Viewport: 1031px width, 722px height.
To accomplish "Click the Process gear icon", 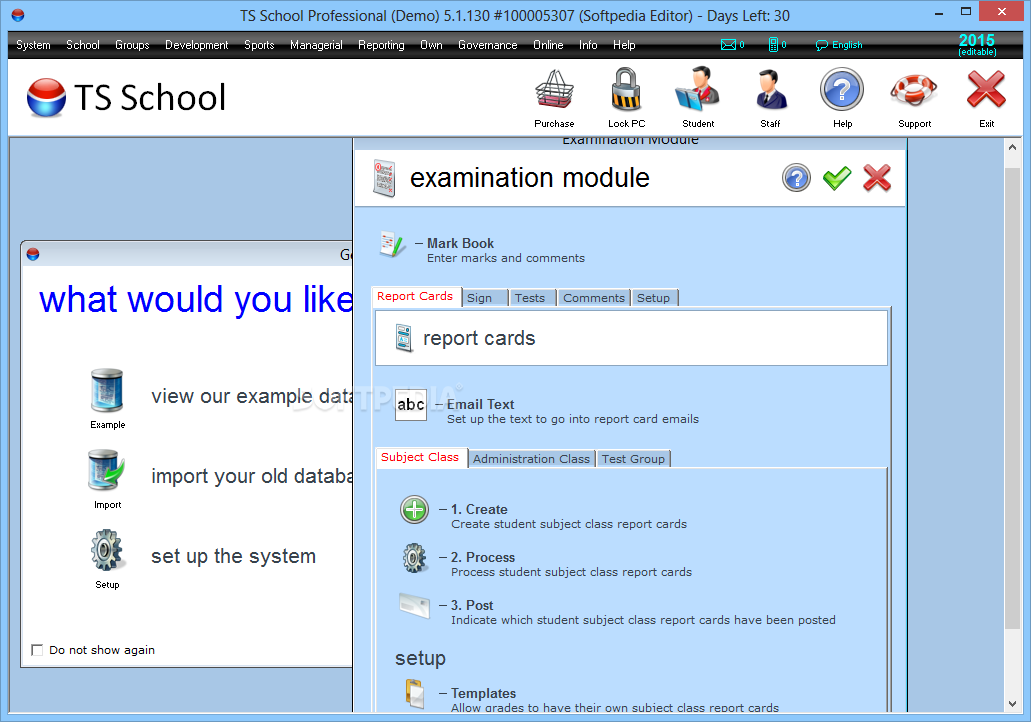I will click(414, 558).
